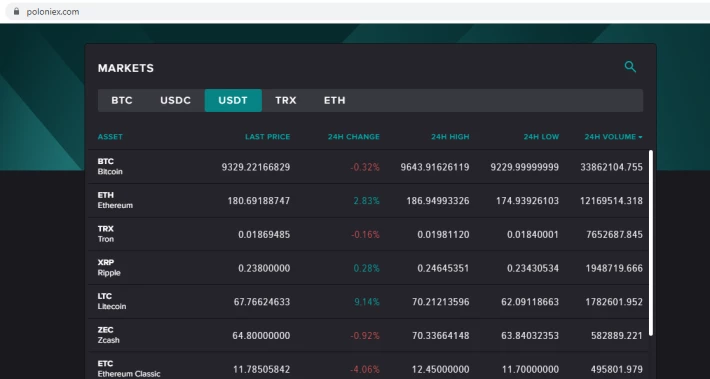710x379 pixels.
Task: Open the markets search magnifier icon
Action: (630, 67)
